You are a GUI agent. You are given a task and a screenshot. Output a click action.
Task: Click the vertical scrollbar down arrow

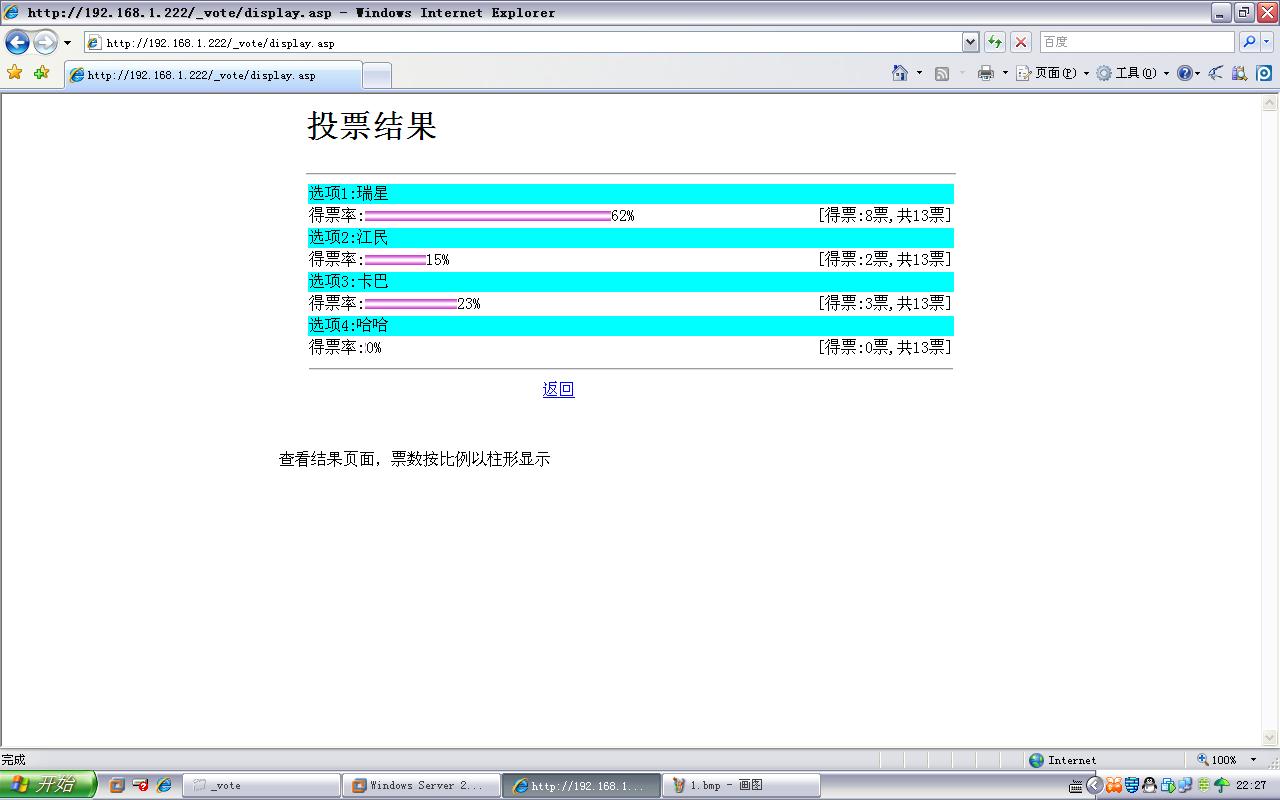(1271, 739)
